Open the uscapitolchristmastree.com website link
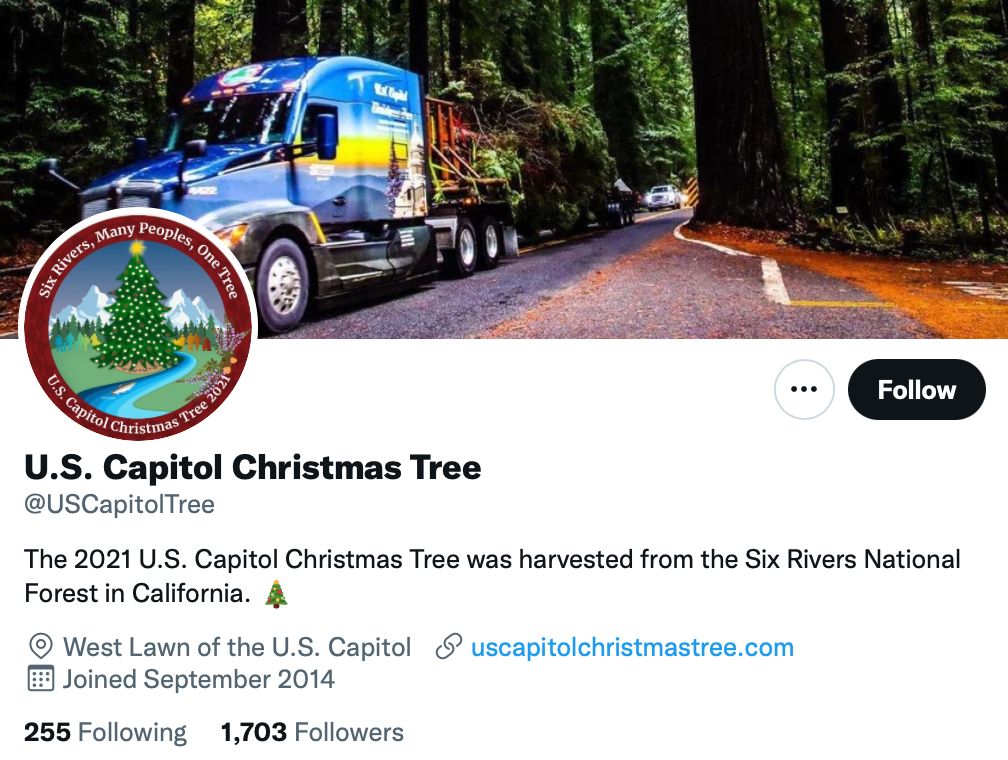This screenshot has width=1008, height=760. click(x=632, y=647)
